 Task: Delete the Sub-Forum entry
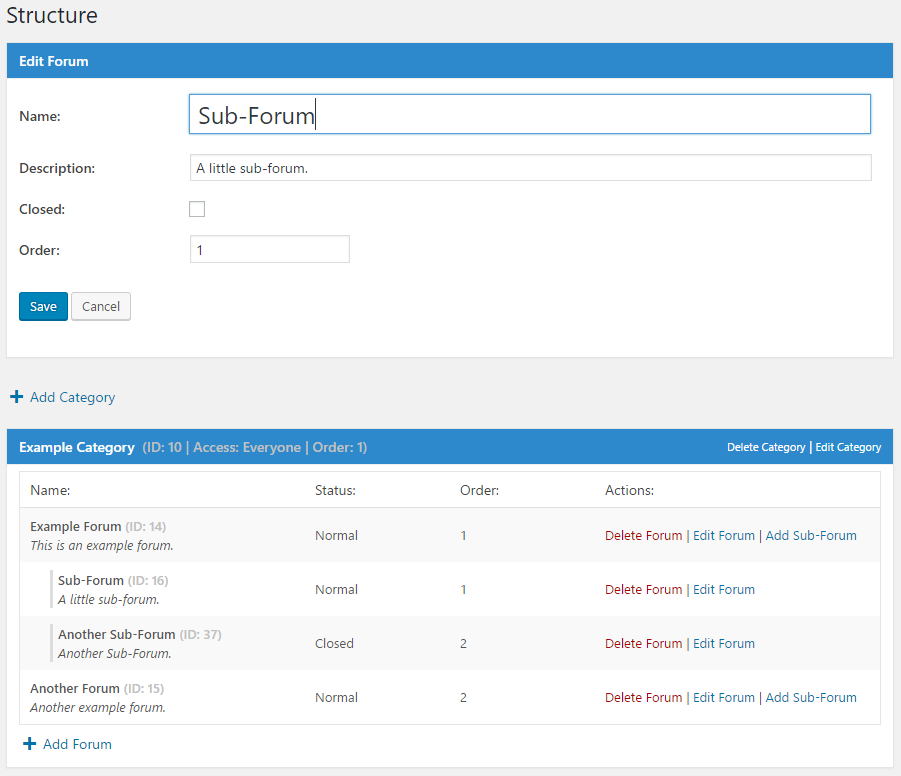tap(643, 589)
